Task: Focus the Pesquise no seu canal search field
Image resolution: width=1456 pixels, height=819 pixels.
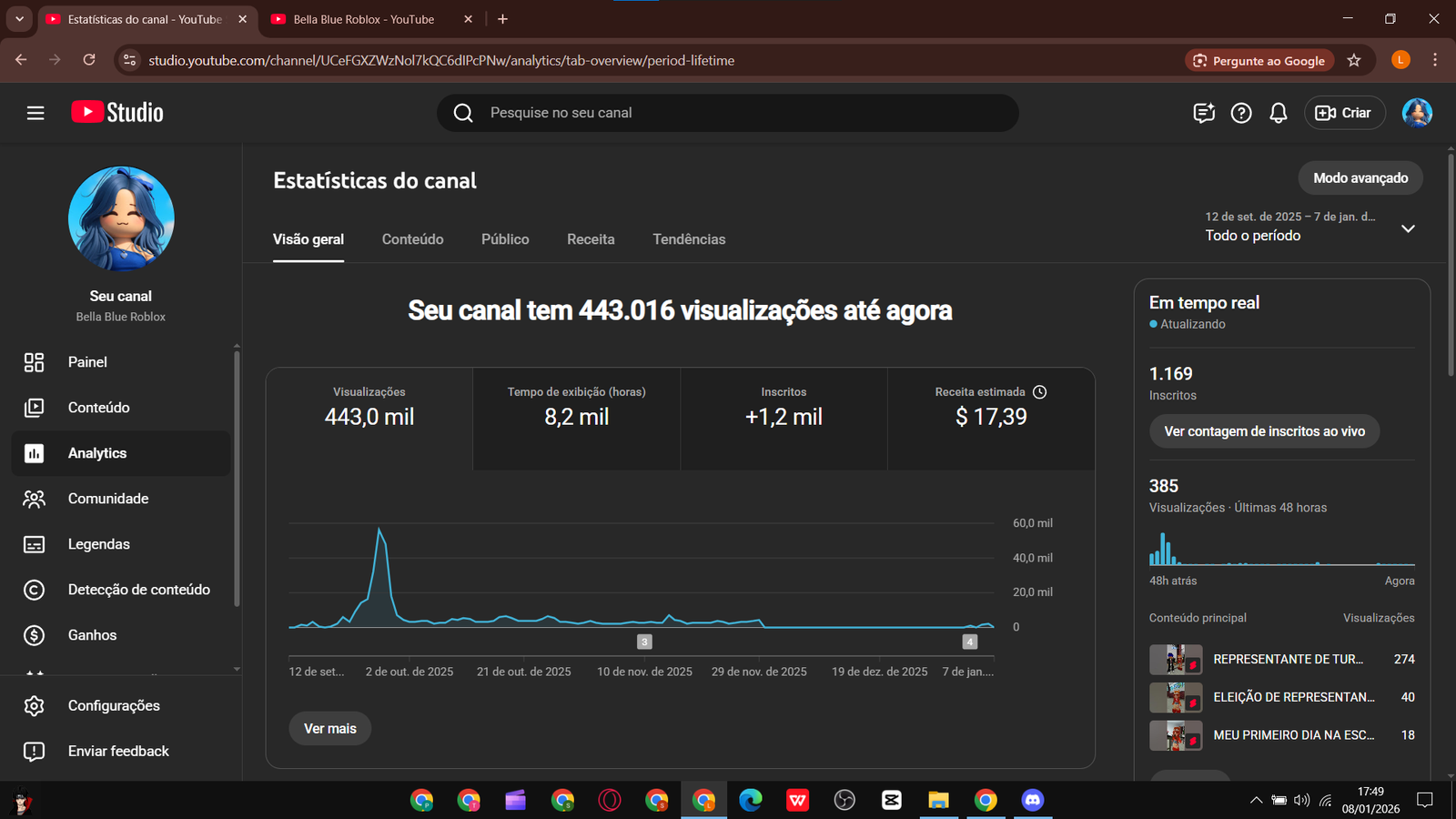Action: (728, 113)
